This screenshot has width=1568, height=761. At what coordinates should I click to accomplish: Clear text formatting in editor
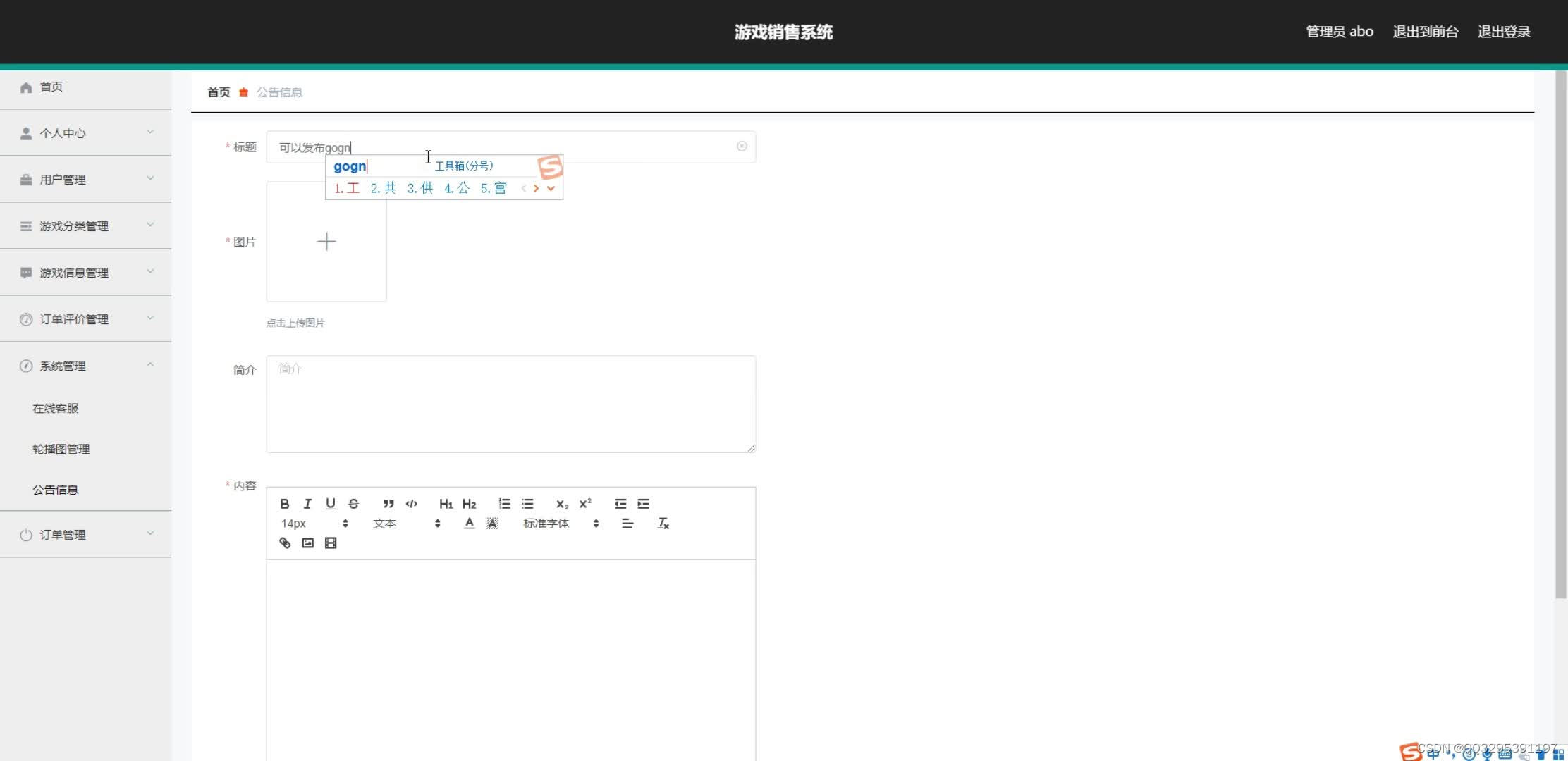click(663, 524)
